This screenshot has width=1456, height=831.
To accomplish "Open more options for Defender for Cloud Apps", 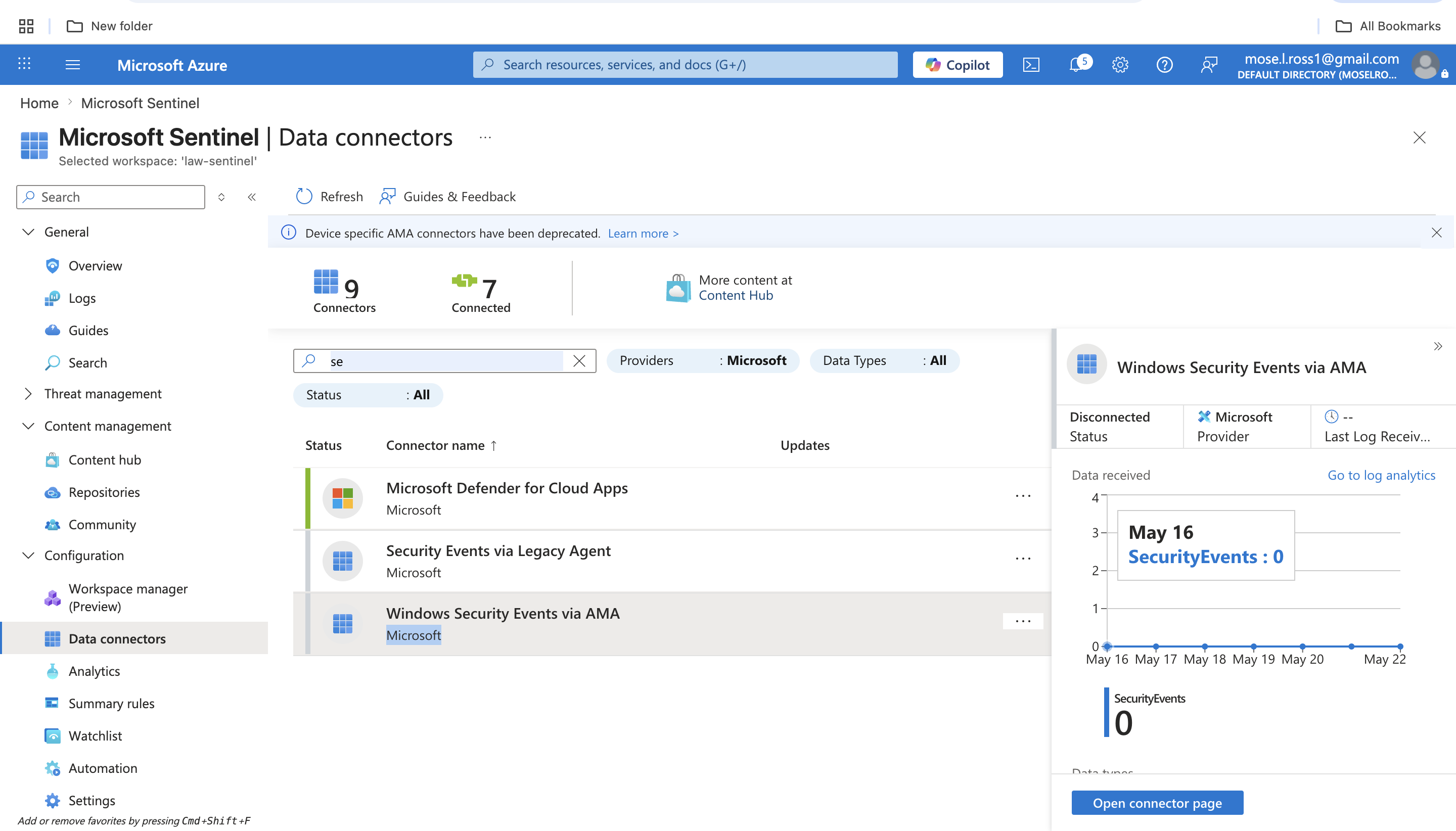I will (x=1023, y=496).
